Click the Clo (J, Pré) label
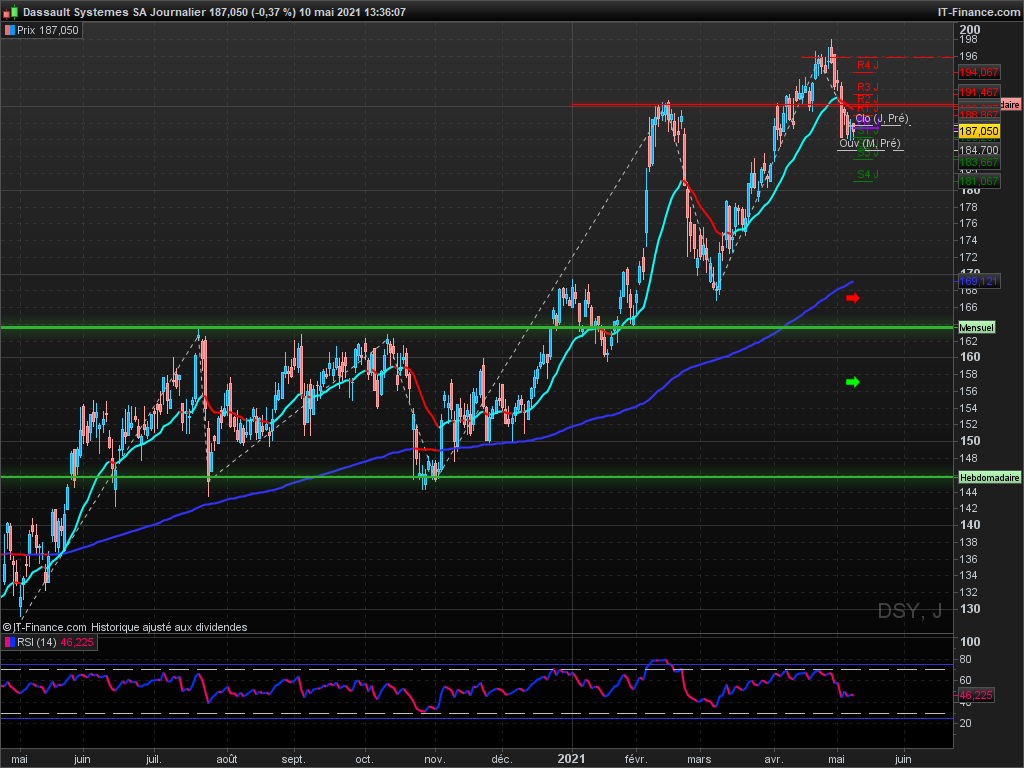This screenshot has height=768, width=1024. coord(882,118)
